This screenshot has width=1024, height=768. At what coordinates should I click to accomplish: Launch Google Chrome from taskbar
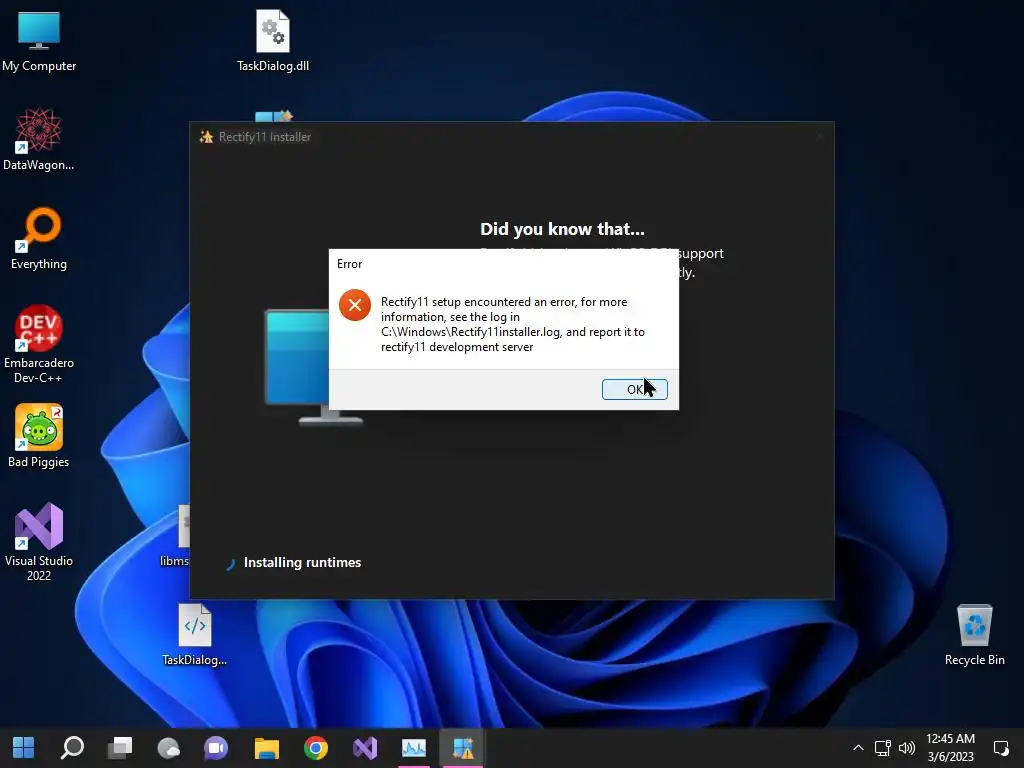(315, 748)
